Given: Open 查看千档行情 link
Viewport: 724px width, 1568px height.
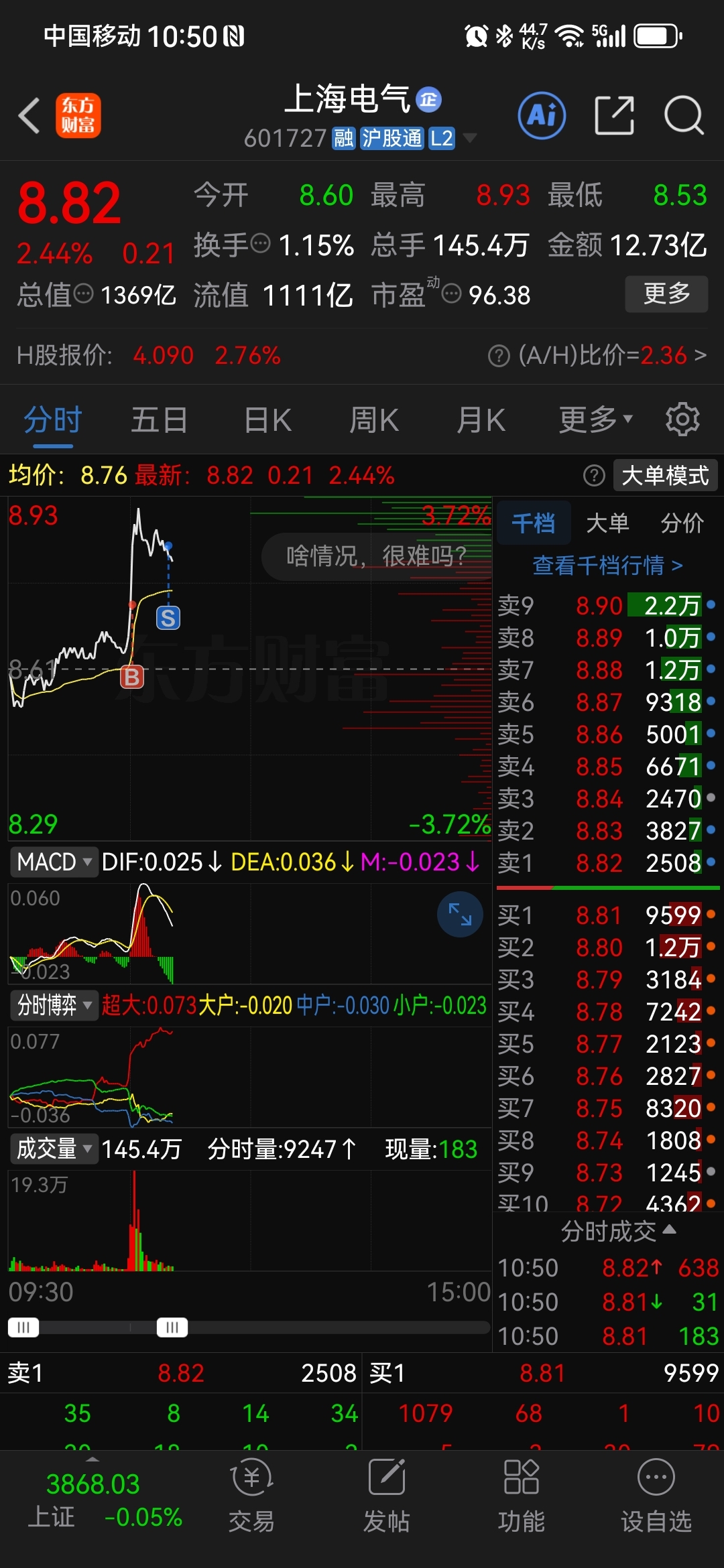Looking at the screenshot, I should point(607,566).
